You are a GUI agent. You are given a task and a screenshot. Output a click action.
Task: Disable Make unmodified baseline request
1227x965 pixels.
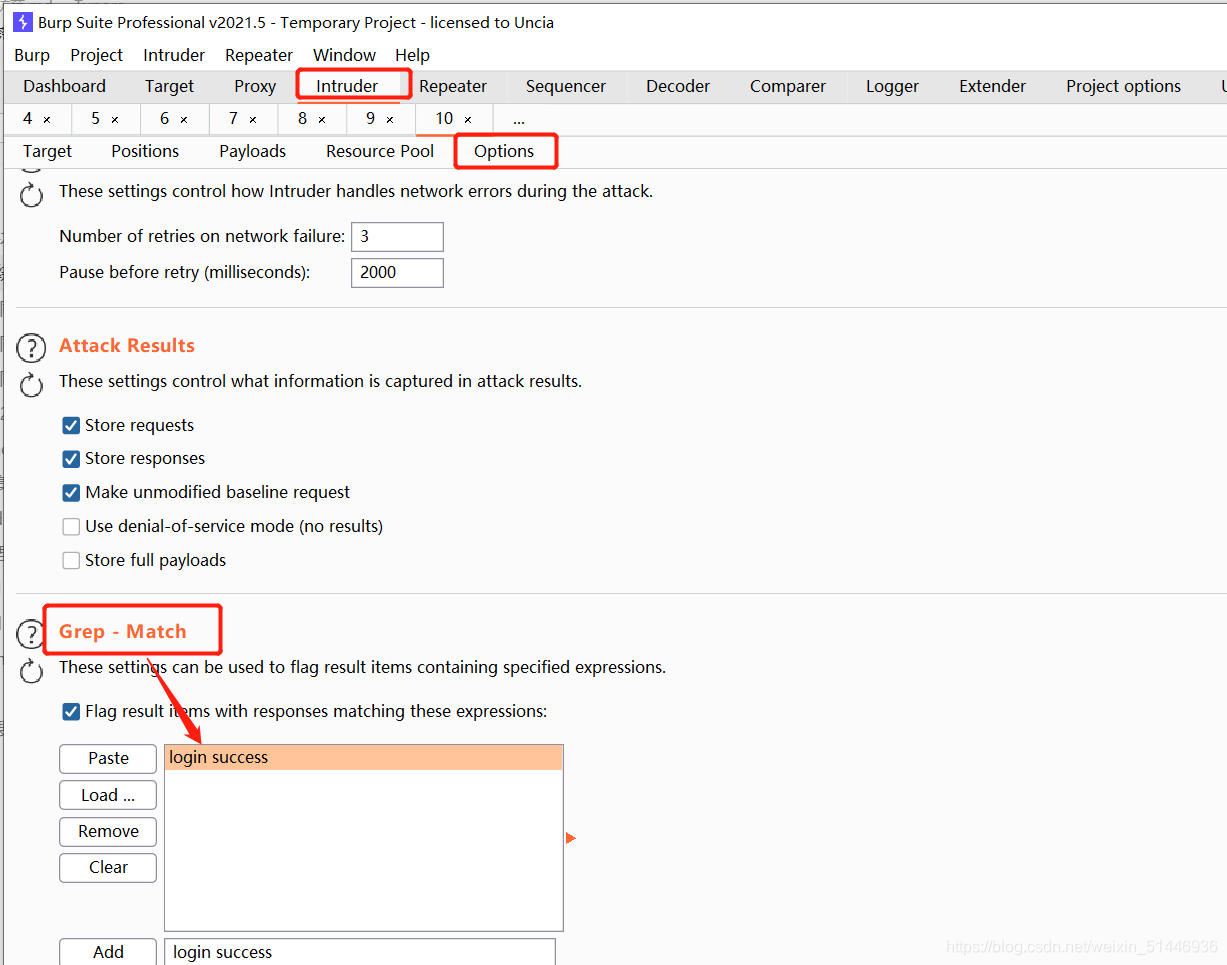pyautogui.click(x=71, y=492)
